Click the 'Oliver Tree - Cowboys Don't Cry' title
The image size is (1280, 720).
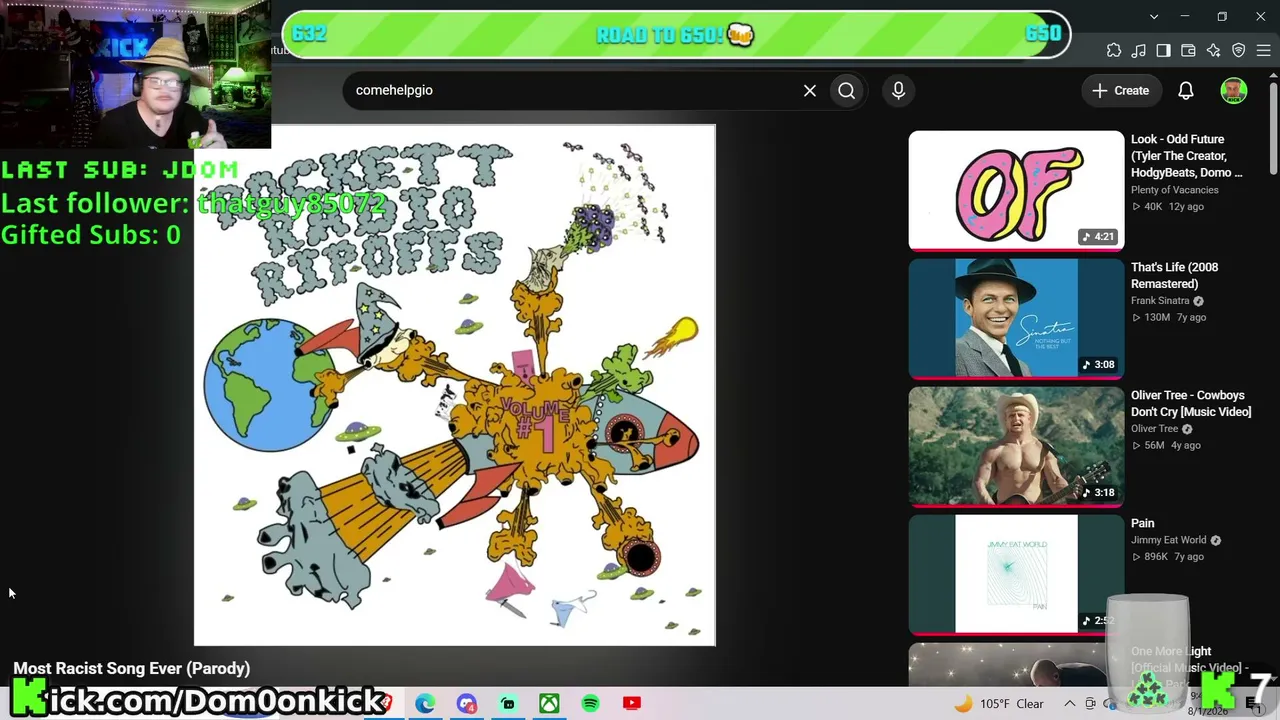(x=1191, y=403)
